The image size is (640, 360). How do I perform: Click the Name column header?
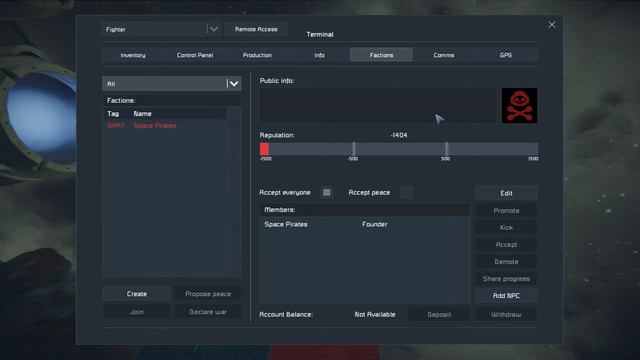[142, 114]
